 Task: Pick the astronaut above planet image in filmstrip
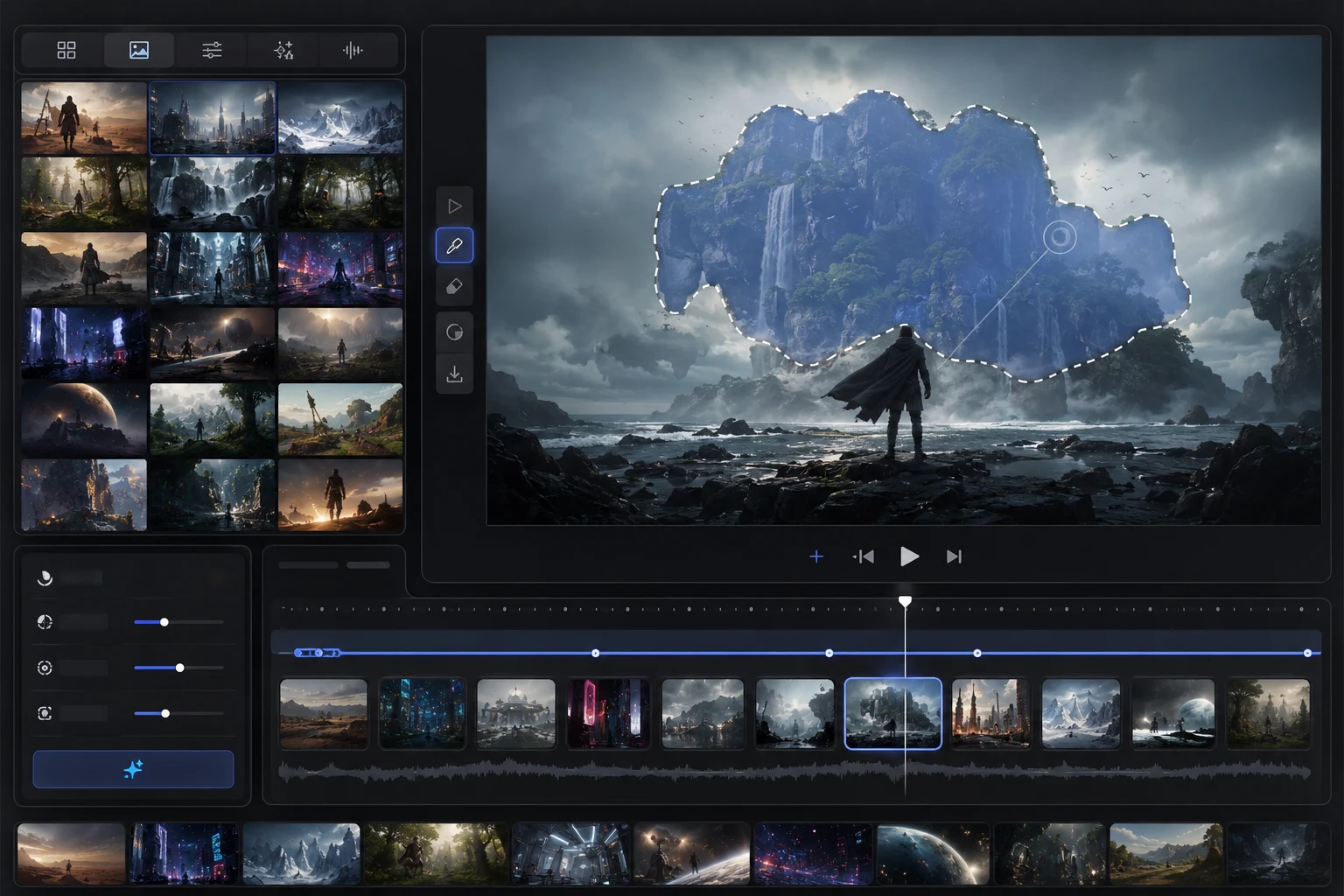(691, 854)
